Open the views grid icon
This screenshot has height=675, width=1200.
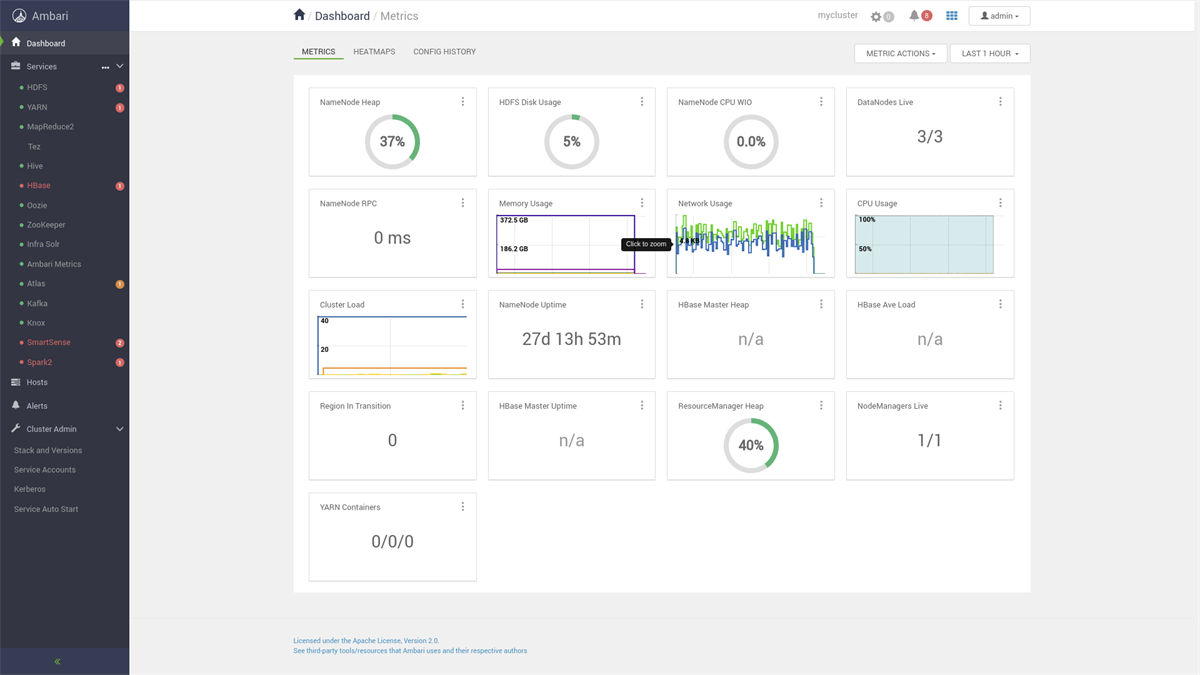[952, 15]
